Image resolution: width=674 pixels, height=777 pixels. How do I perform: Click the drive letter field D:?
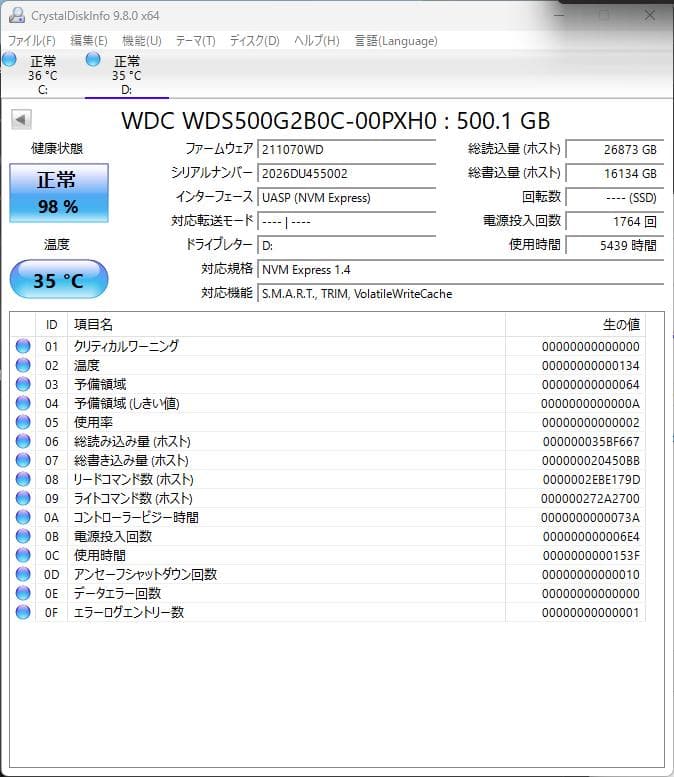pos(346,245)
